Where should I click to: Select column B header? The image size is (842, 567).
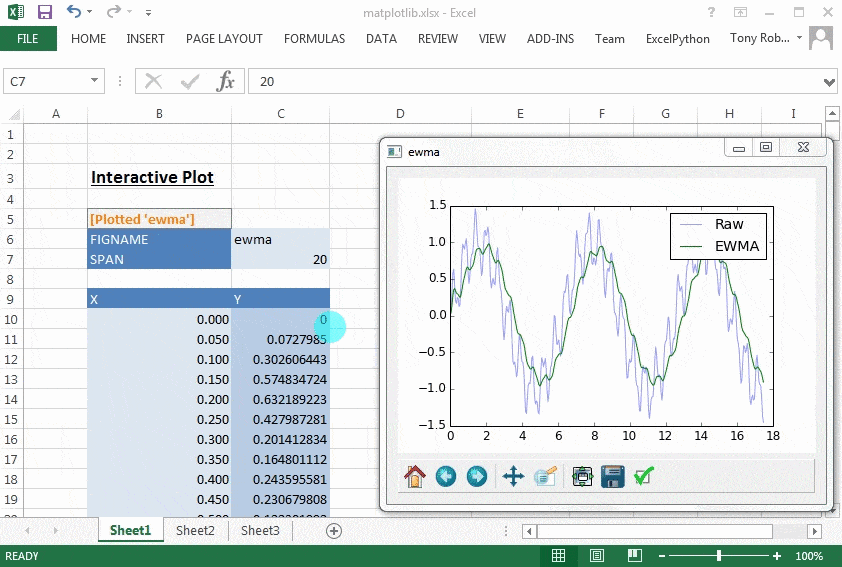click(x=159, y=114)
